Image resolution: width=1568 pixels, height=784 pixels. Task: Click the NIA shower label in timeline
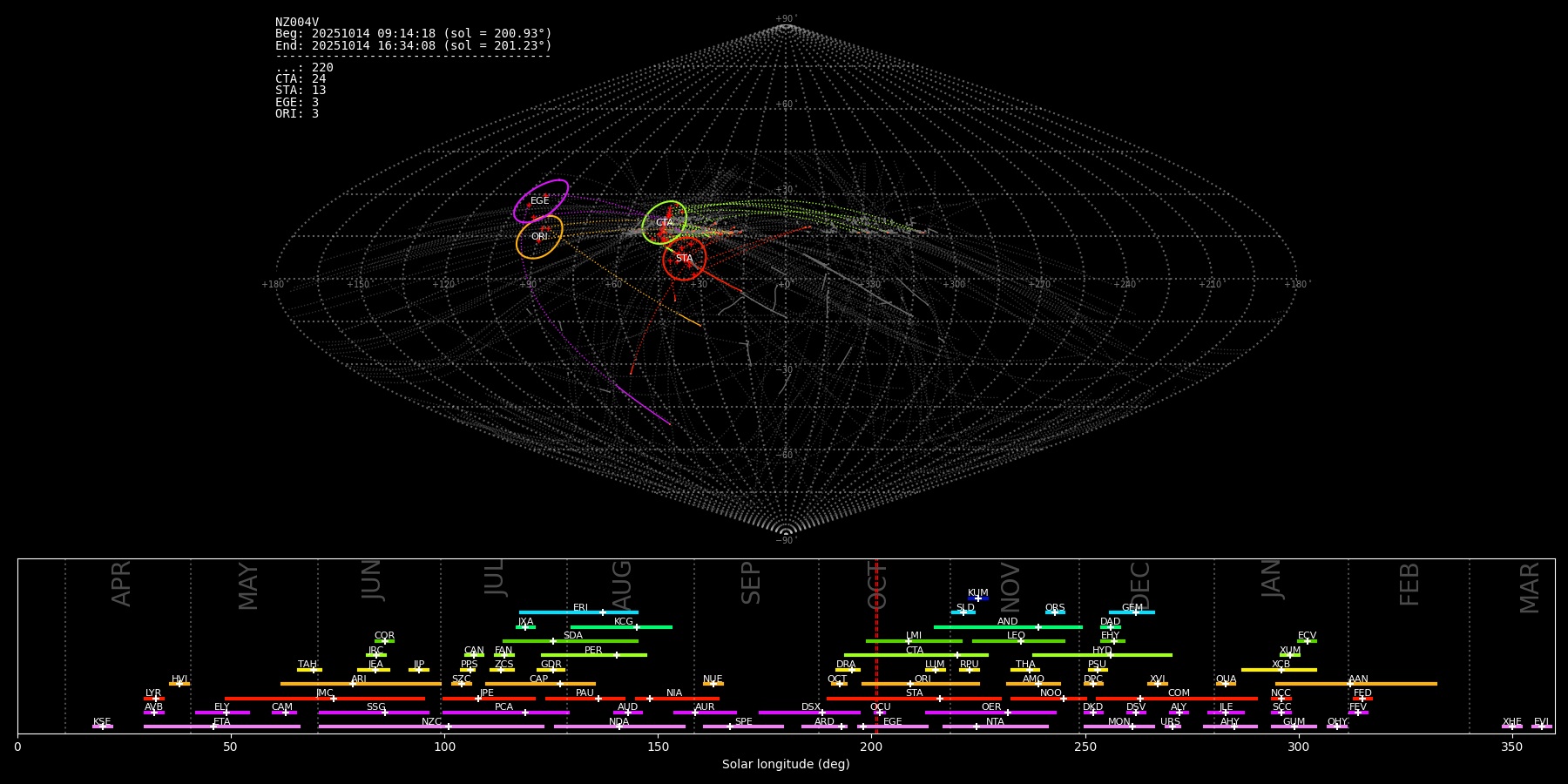point(674,693)
